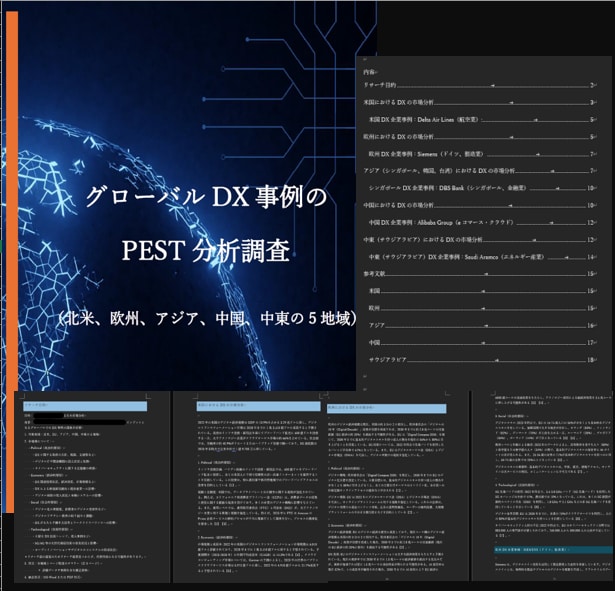Click the リサーチ目的 blue heading bar
Screen dimensions: 615x591
coord(85,406)
